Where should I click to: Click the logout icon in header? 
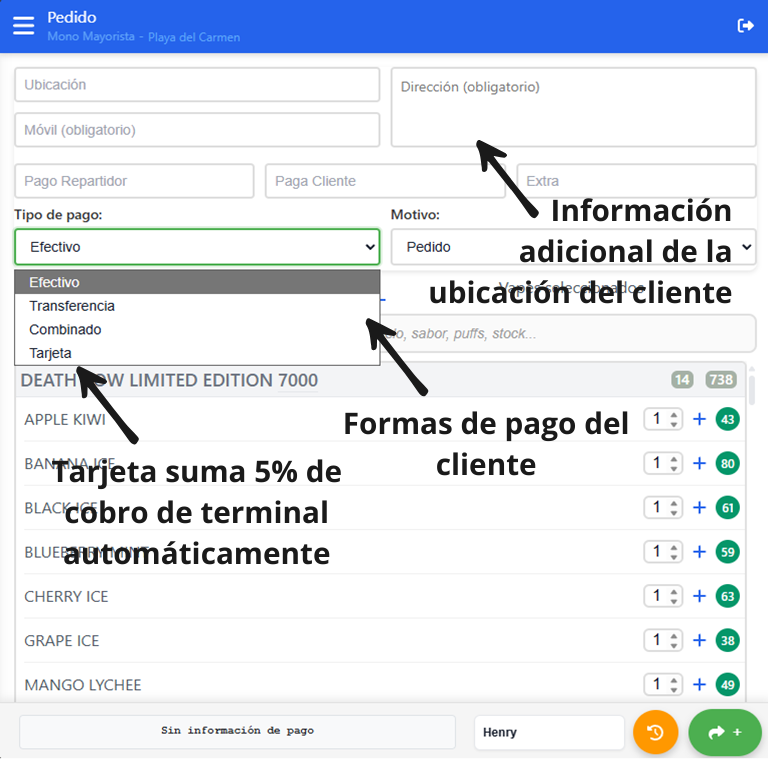[745, 25]
